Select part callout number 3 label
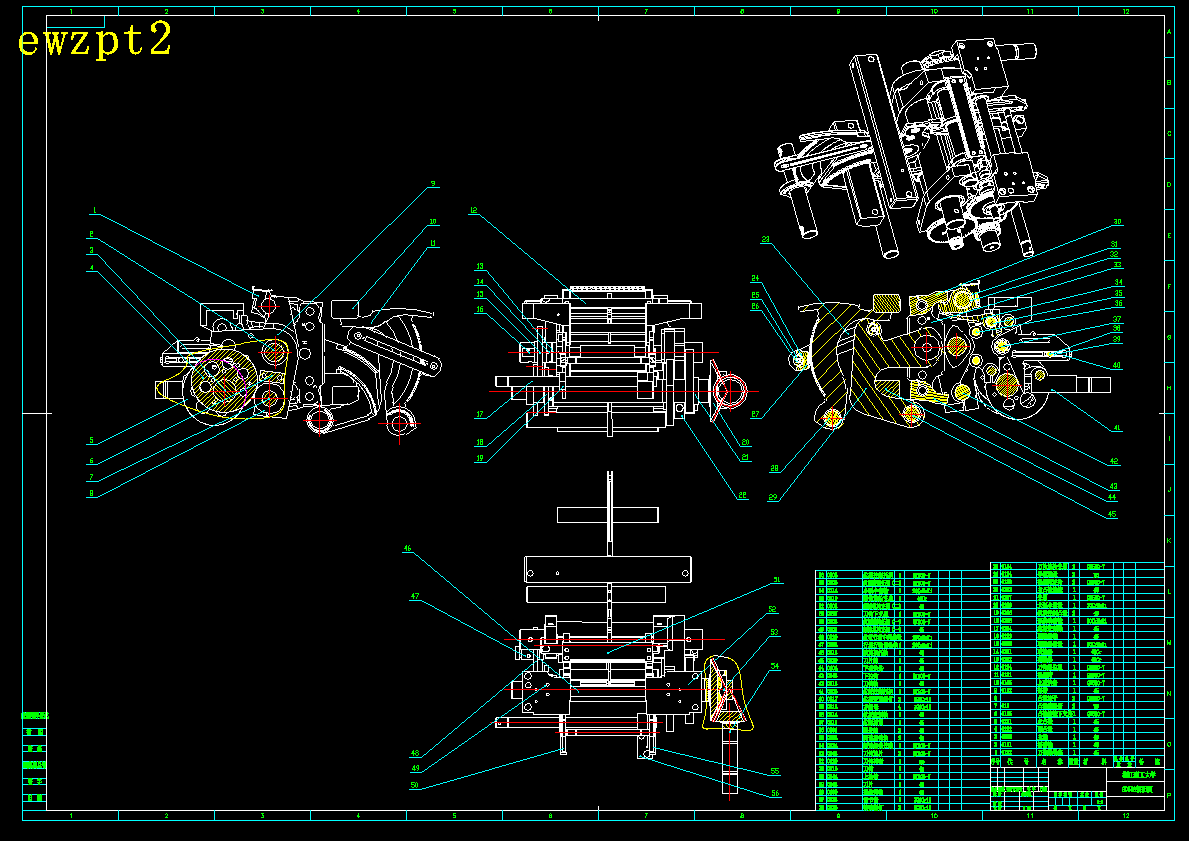The width and height of the screenshot is (1189, 841). tap(92, 250)
